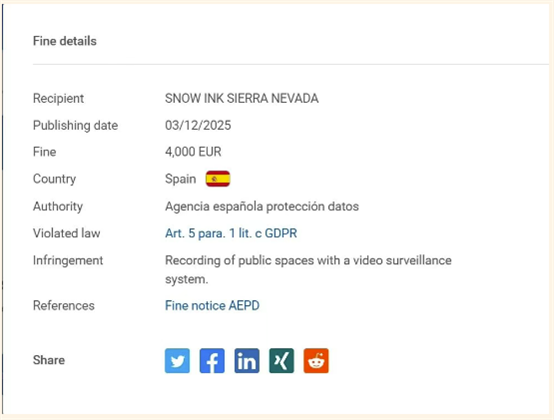Post to Reddit via share icon
554x420 pixels.
tap(316, 361)
